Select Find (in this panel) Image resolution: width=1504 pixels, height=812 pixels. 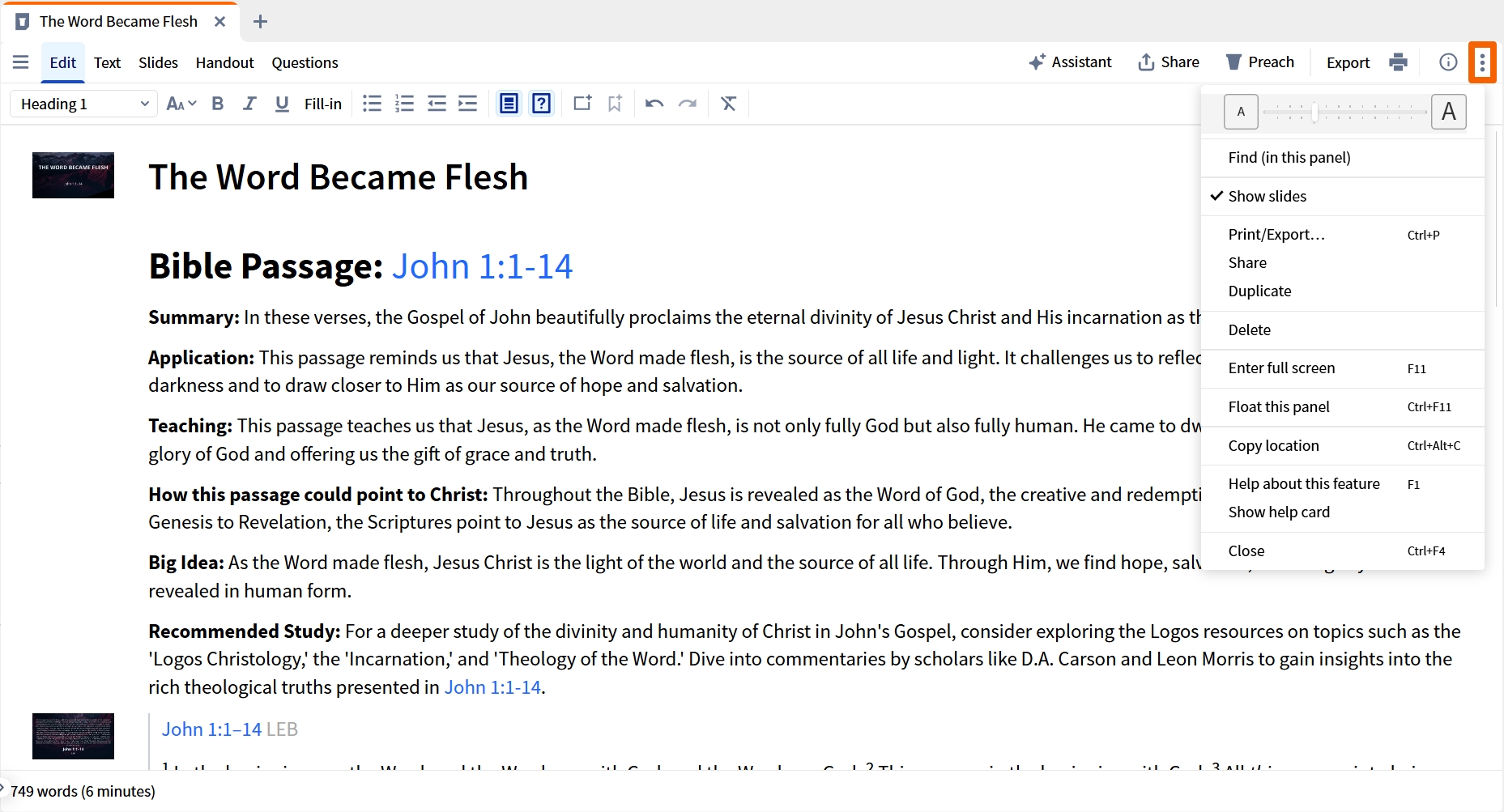pos(1343,158)
